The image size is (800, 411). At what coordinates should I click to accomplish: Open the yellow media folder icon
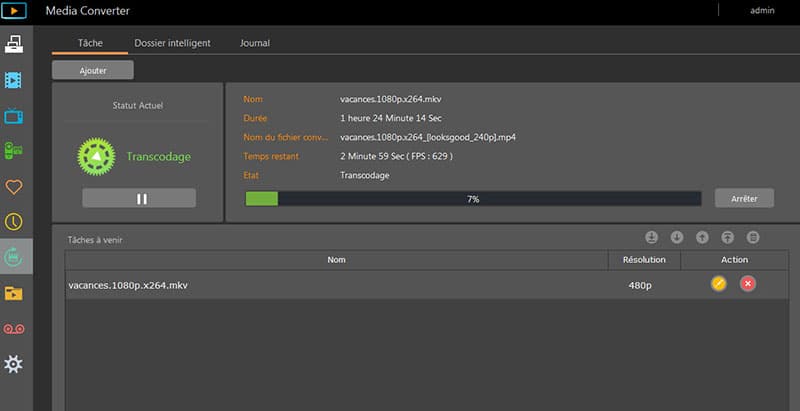tap(14, 293)
